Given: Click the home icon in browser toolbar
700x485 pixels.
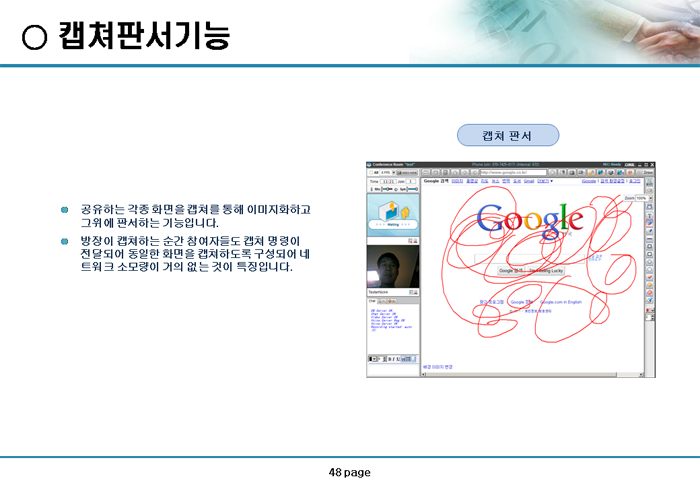Looking at the screenshot, I should click(455, 172).
